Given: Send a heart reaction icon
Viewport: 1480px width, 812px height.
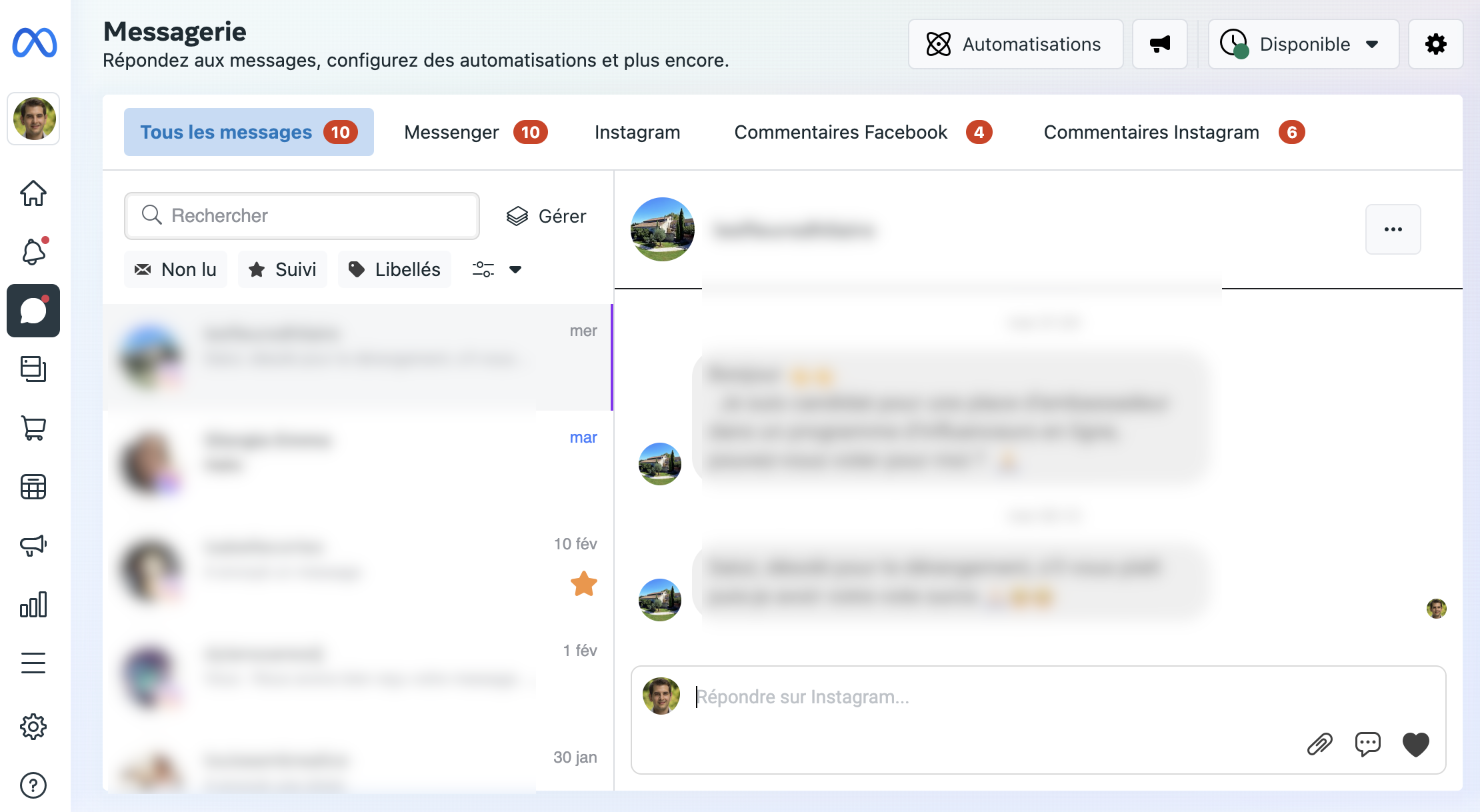Looking at the screenshot, I should [x=1415, y=744].
